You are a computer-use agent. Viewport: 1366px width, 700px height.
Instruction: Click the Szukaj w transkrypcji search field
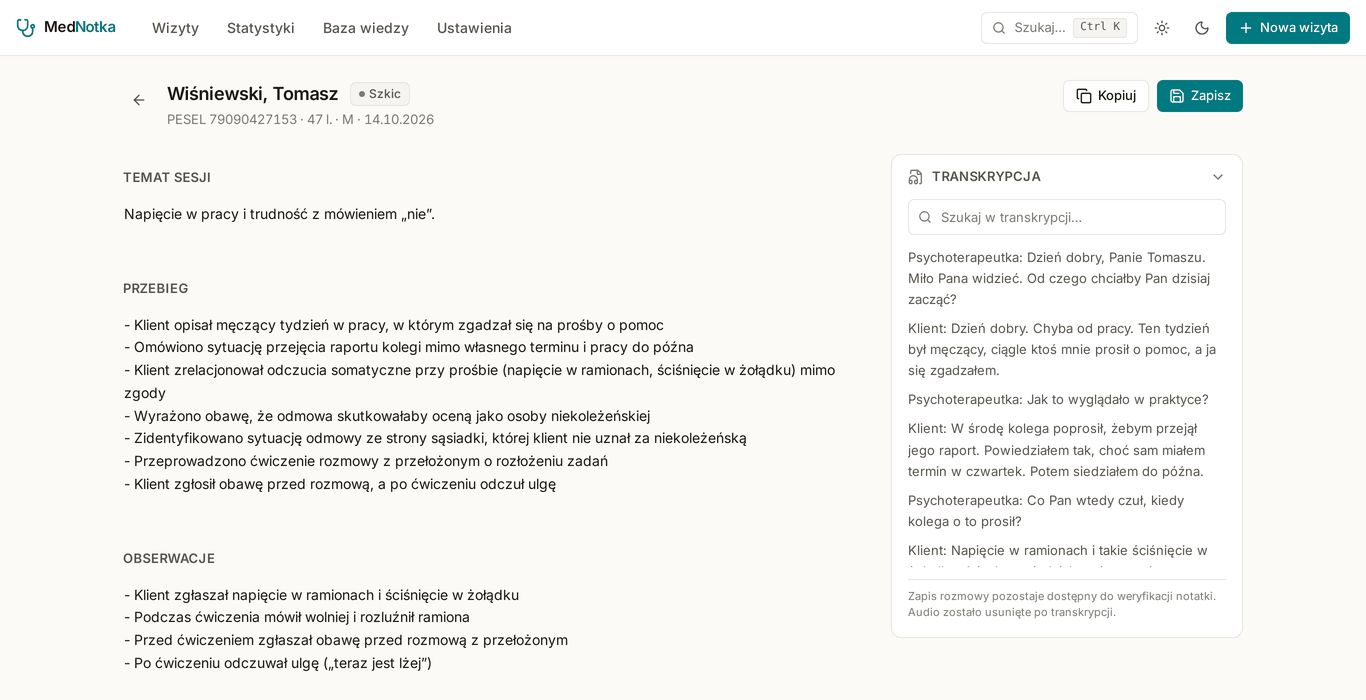[1067, 217]
